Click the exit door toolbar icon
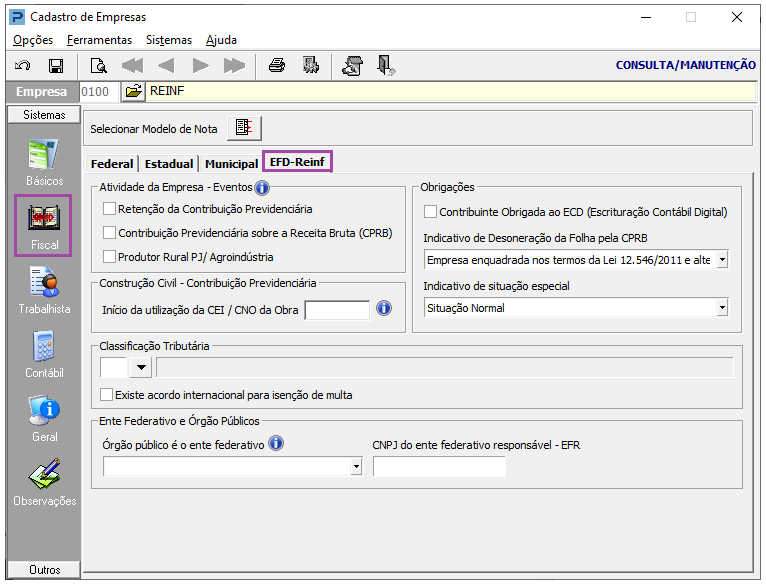The height and width of the screenshot is (586, 766). [386, 65]
